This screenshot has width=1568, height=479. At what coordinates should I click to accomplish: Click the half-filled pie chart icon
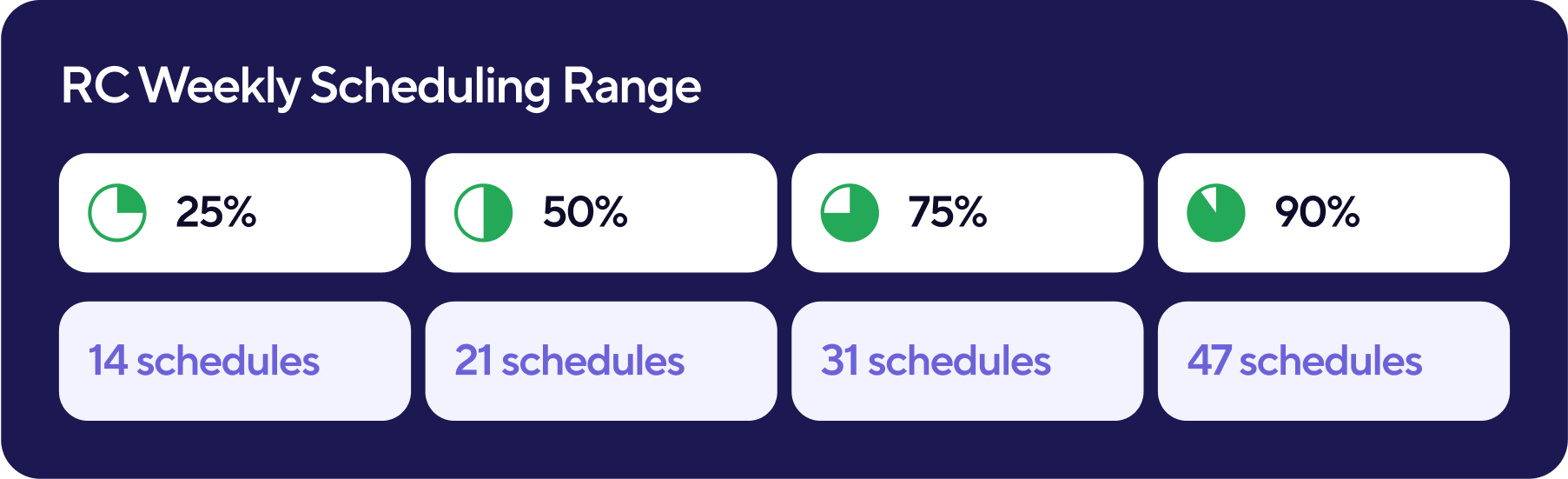(x=484, y=213)
